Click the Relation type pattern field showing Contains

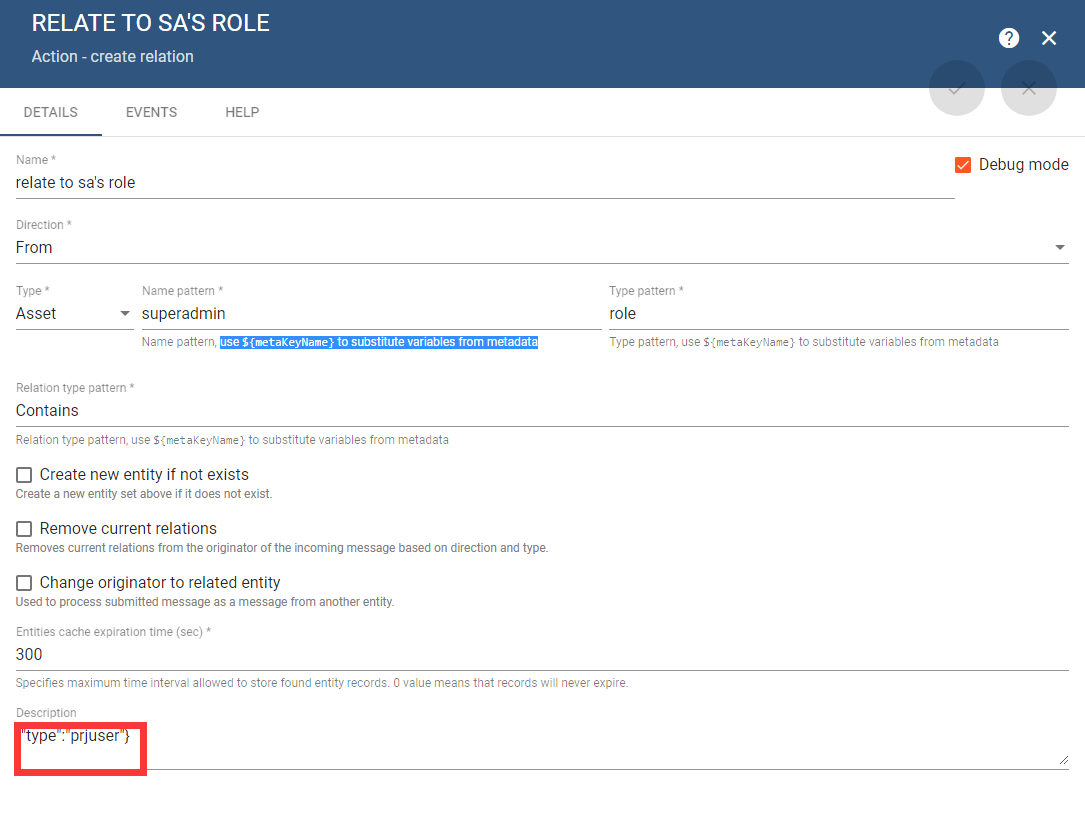pyautogui.click(x=300, y=410)
